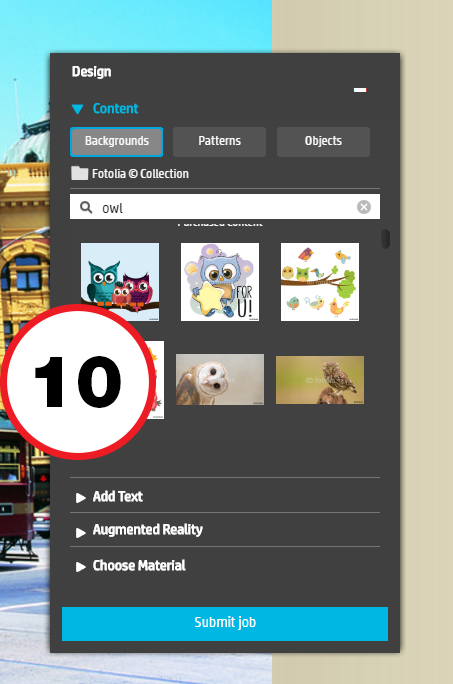Minimize the Design panel
This screenshot has width=453, height=684.
point(360,90)
